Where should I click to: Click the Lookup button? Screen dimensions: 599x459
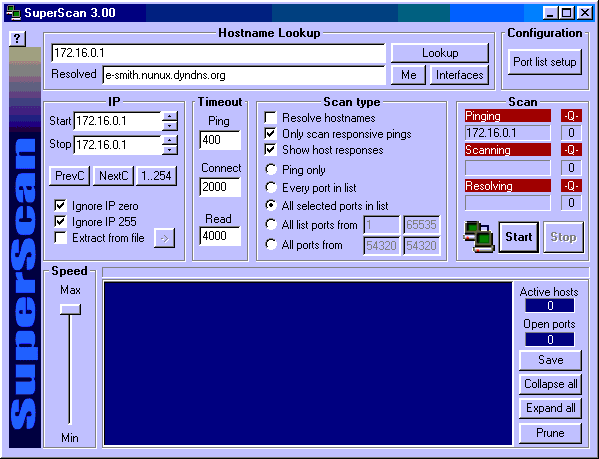coord(440,53)
